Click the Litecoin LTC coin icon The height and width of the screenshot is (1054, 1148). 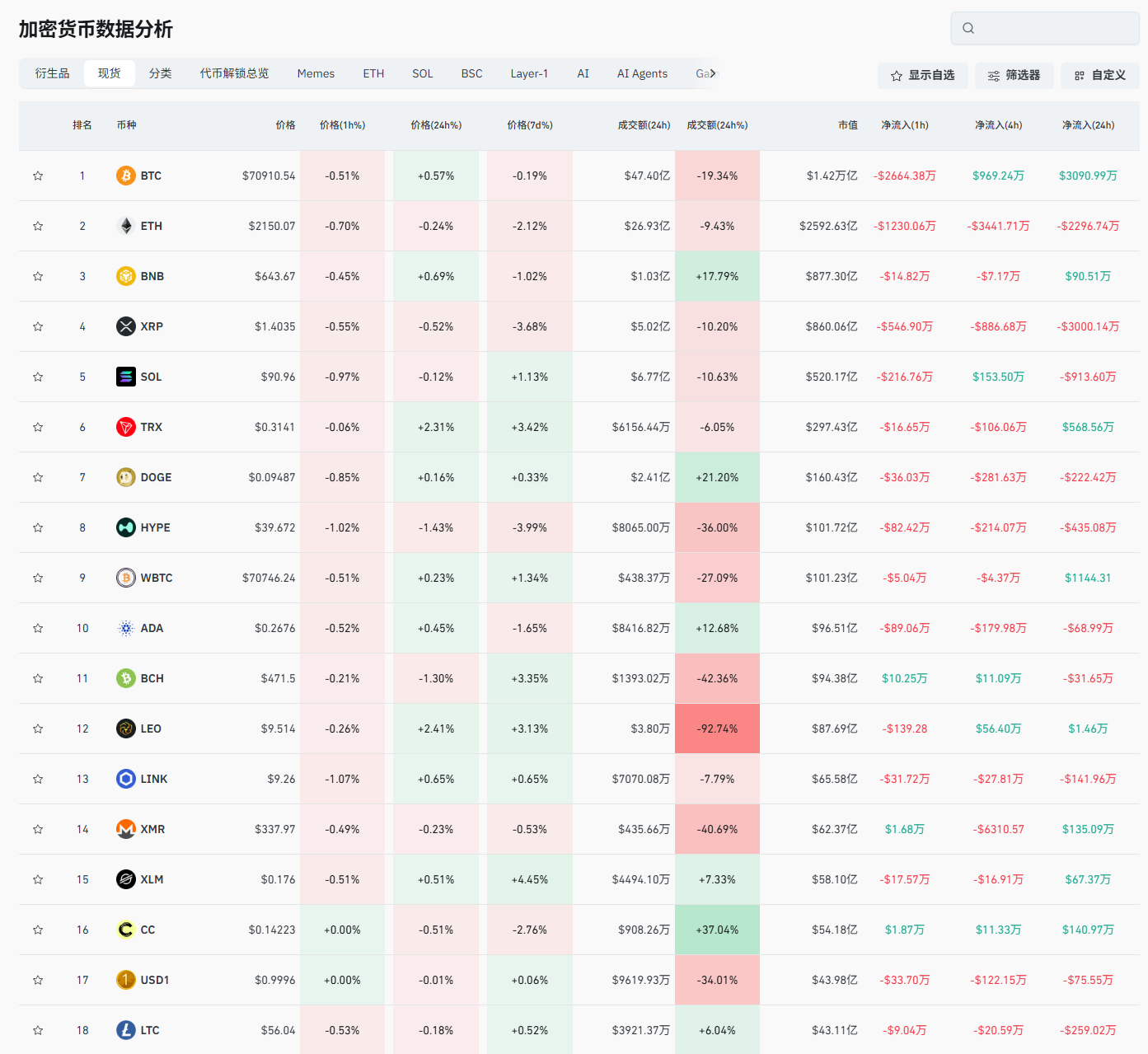pyautogui.click(x=125, y=1030)
